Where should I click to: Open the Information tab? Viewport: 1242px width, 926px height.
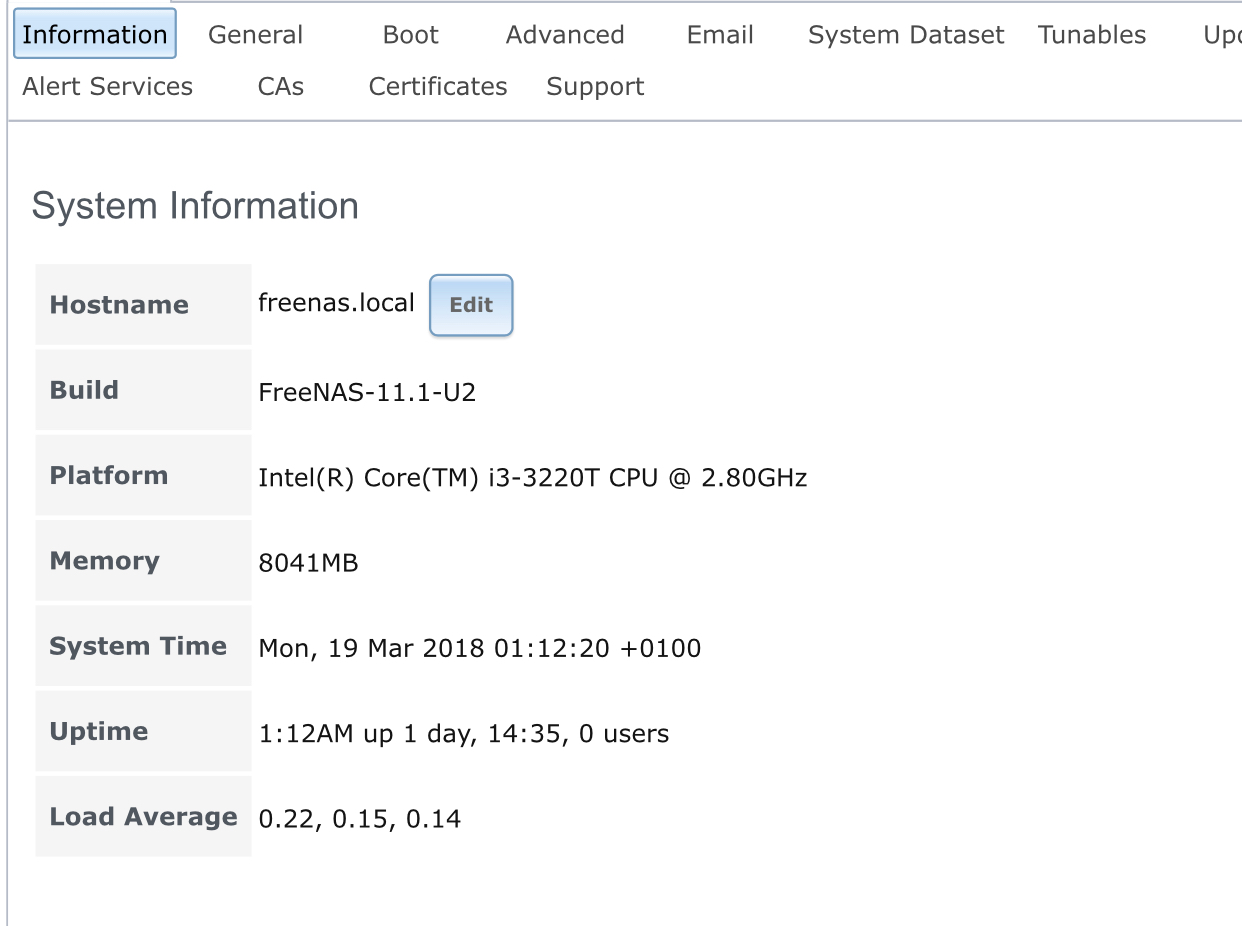pos(95,34)
